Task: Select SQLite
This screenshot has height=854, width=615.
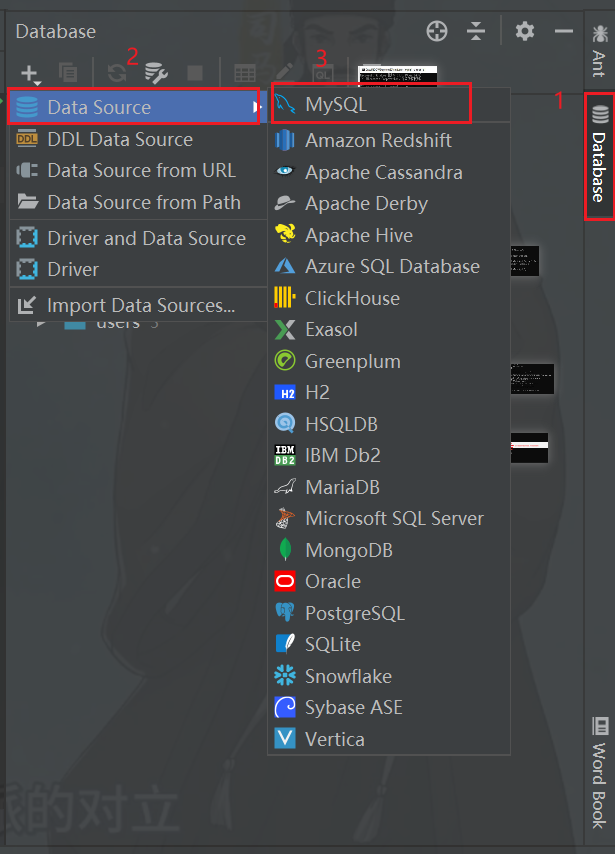Action: tap(389, 644)
